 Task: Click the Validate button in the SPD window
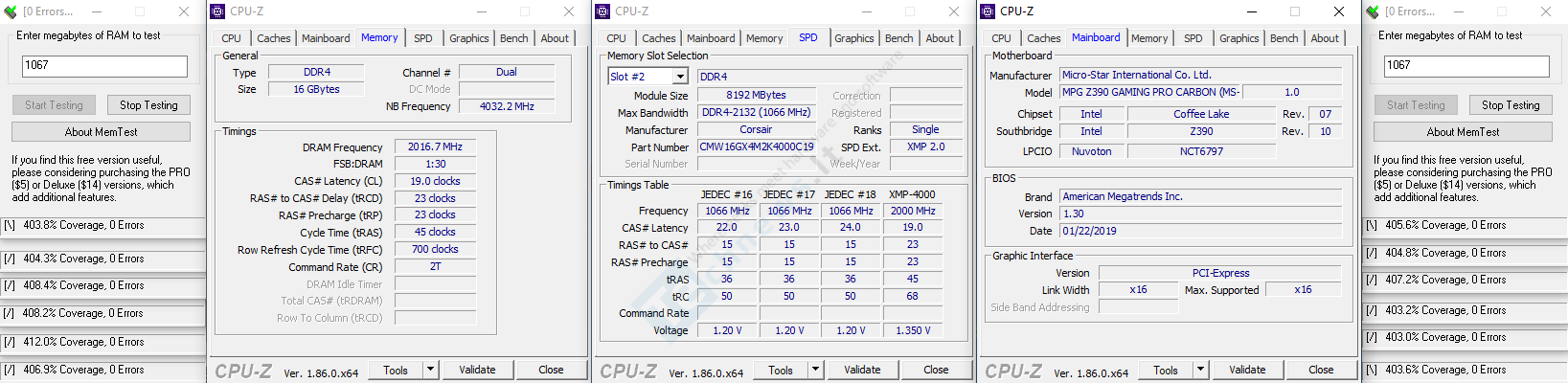click(x=862, y=370)
